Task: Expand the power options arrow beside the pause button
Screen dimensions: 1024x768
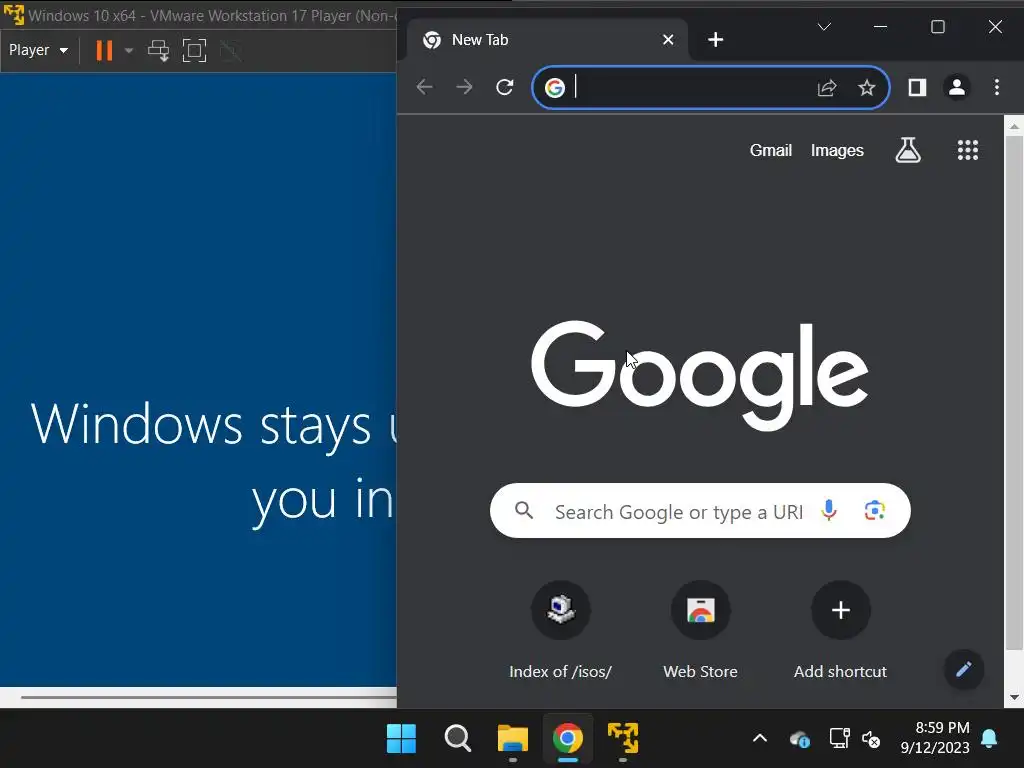Action: coord(129,50)
